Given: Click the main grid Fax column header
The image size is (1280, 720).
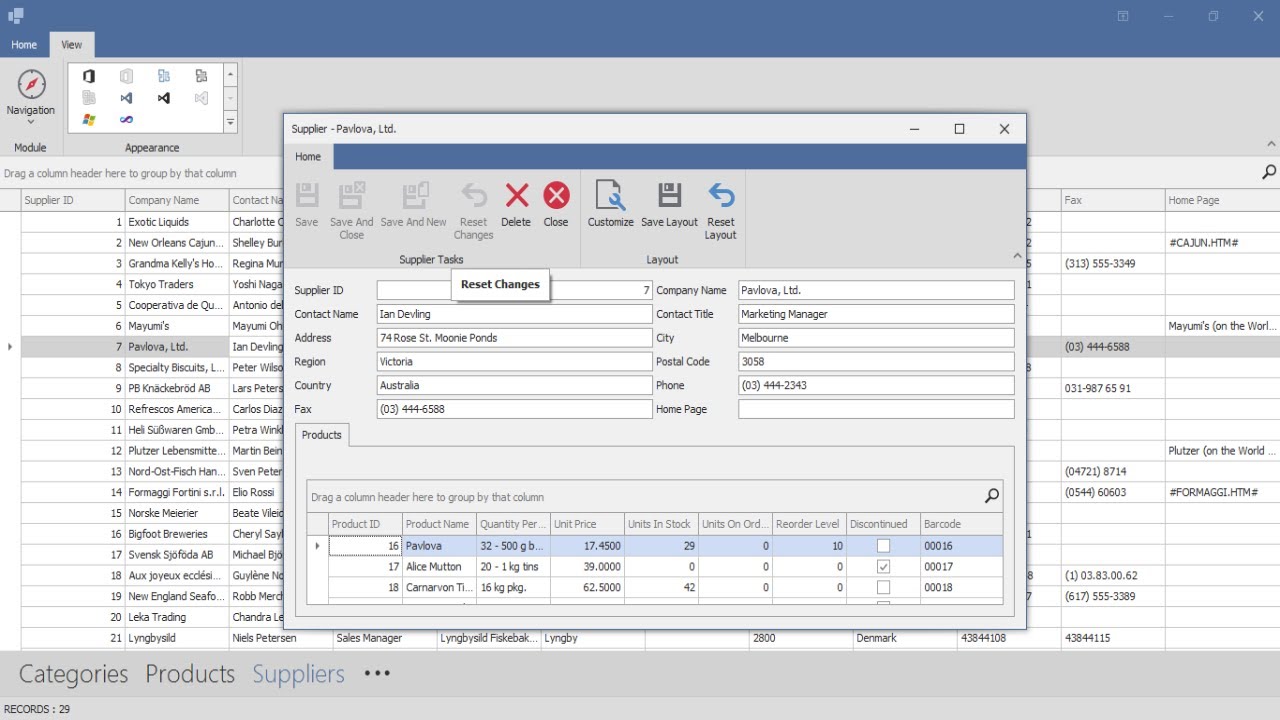Looking at the screenshot, I should click(x=1113, y=200).
